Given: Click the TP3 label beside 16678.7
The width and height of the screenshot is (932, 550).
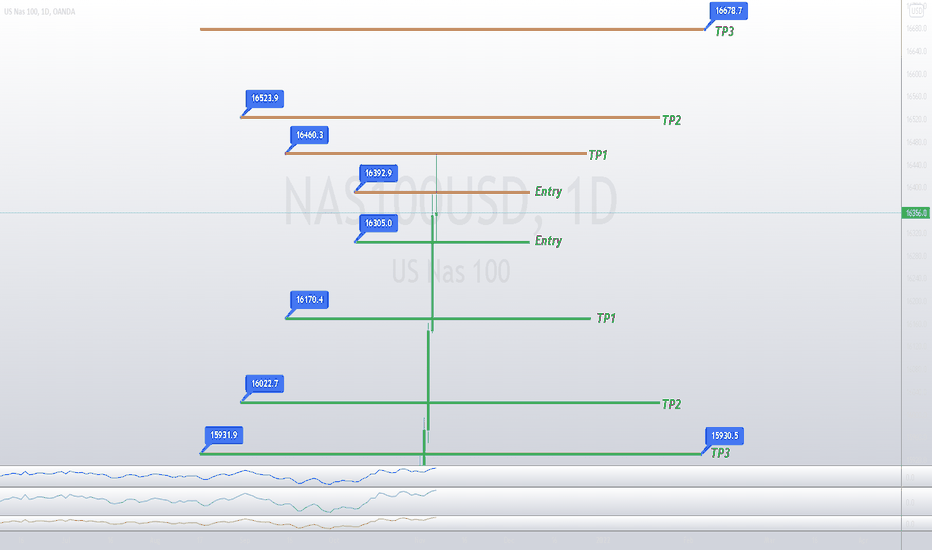Looking at the screenshot, I should coord(724,32).
